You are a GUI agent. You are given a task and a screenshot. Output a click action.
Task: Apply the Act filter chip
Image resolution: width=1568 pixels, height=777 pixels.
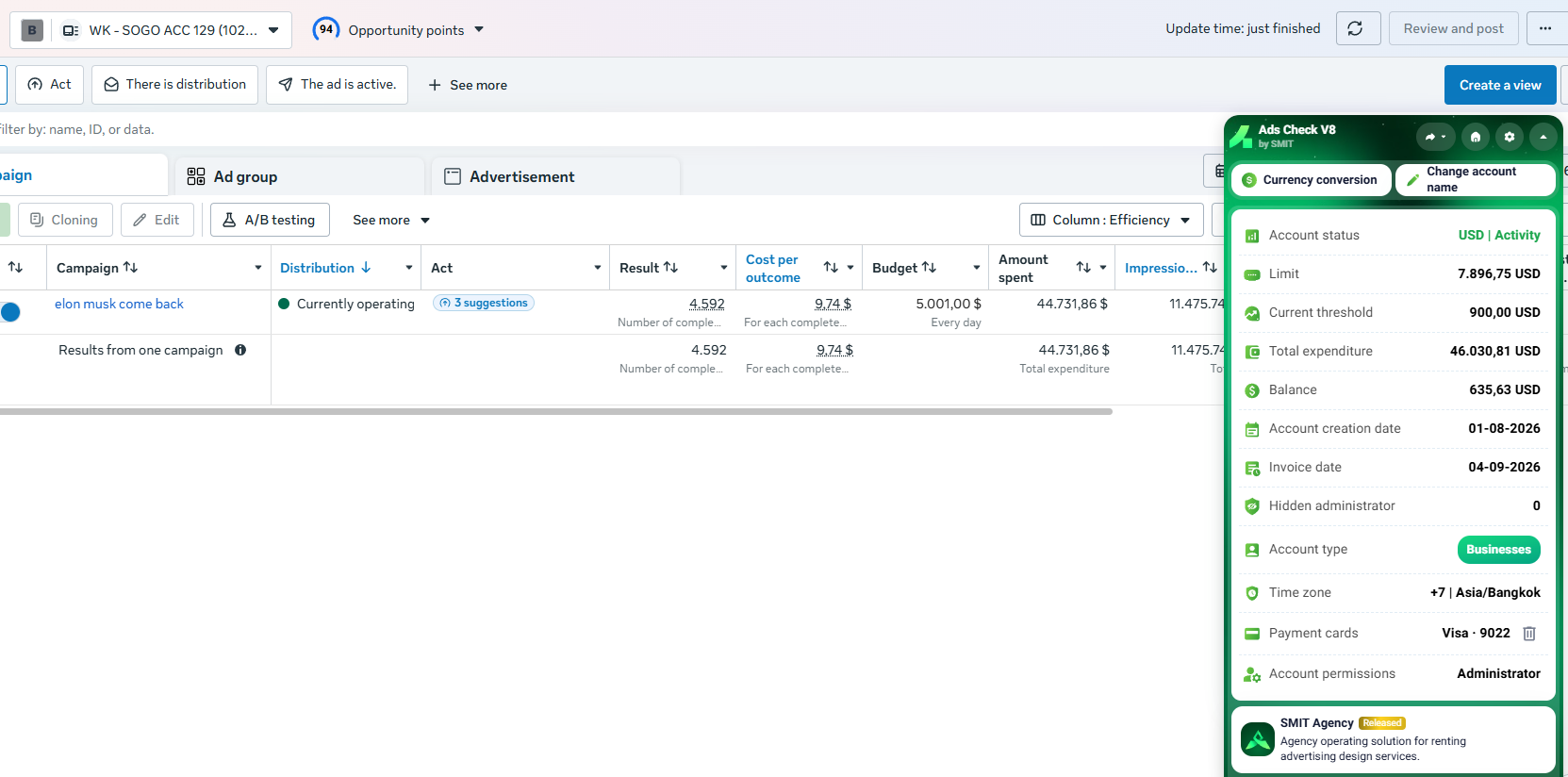[49, 85]
